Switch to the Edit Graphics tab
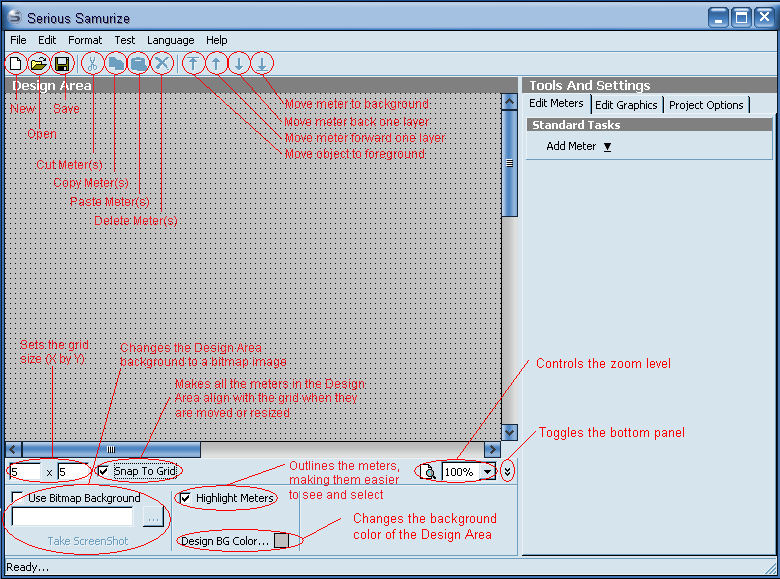The height and width of the screenshot is (579, 780). (x=626, y=105)
